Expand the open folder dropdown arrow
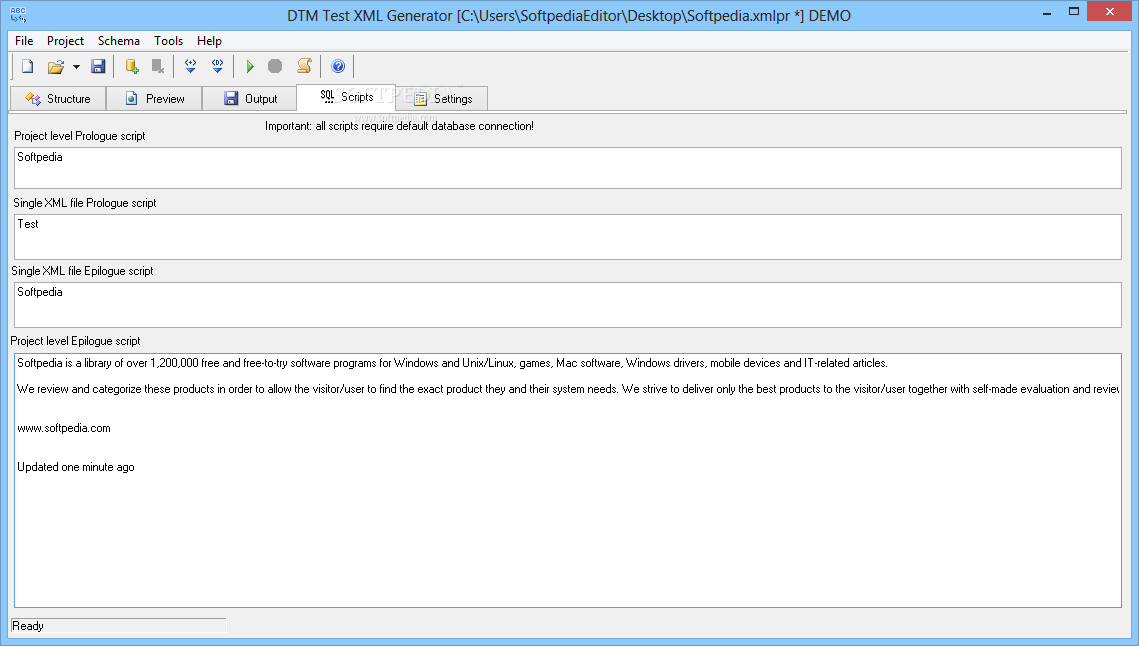The height and width of the screenshot is (646, 1139). click(76, 67)
